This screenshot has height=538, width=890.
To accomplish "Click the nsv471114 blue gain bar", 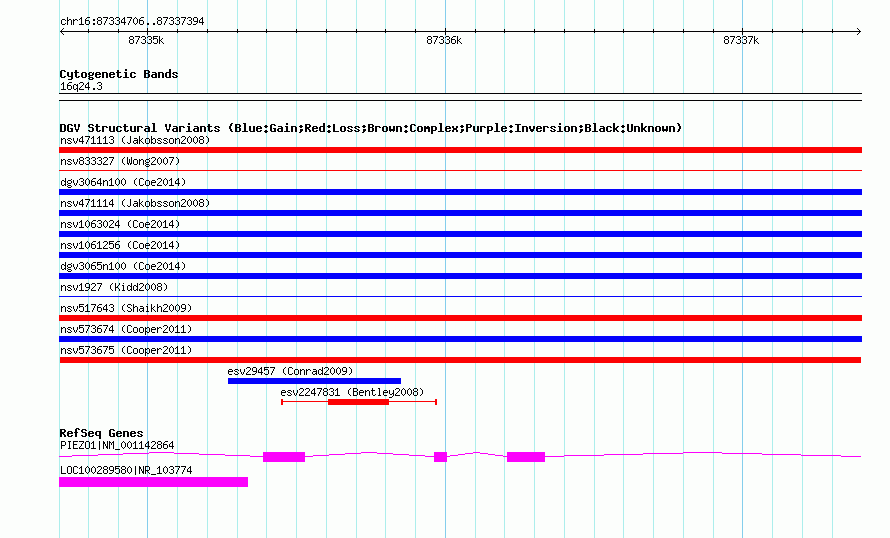I will (460, 213).
